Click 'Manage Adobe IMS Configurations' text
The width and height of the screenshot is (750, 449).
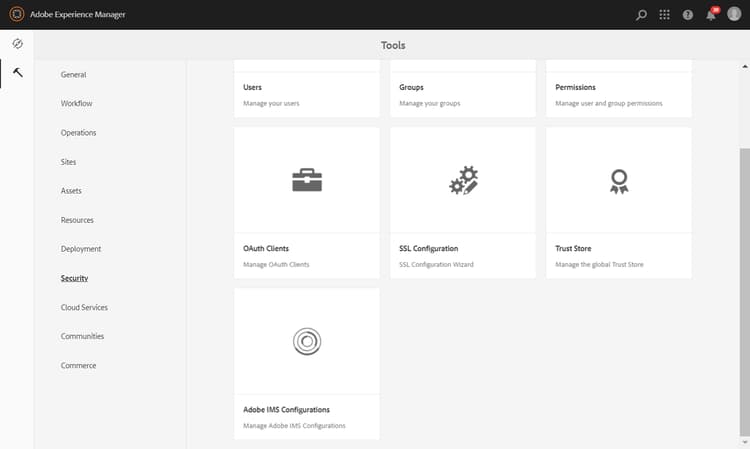coord(294,426)
